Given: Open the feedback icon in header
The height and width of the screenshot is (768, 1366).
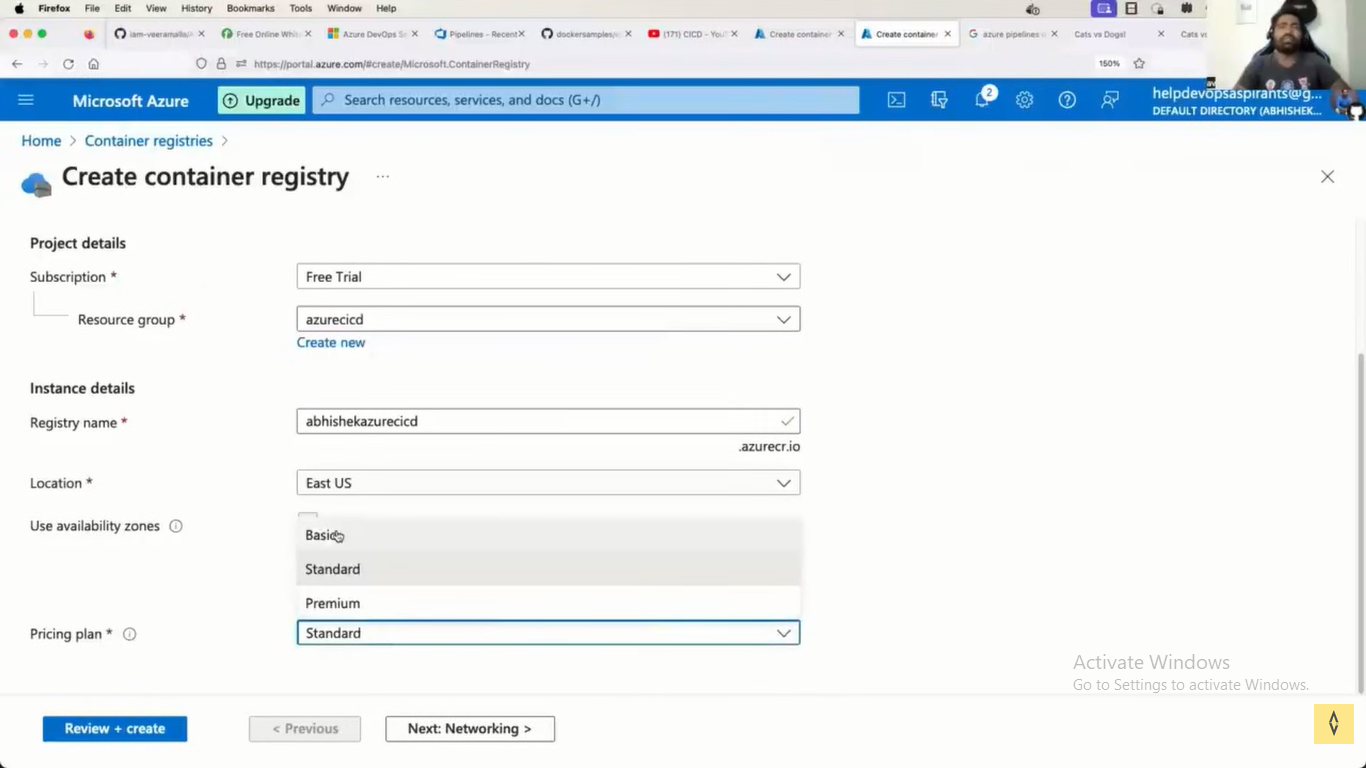Looking at the screenshot, I should [x=1110, y=100].
